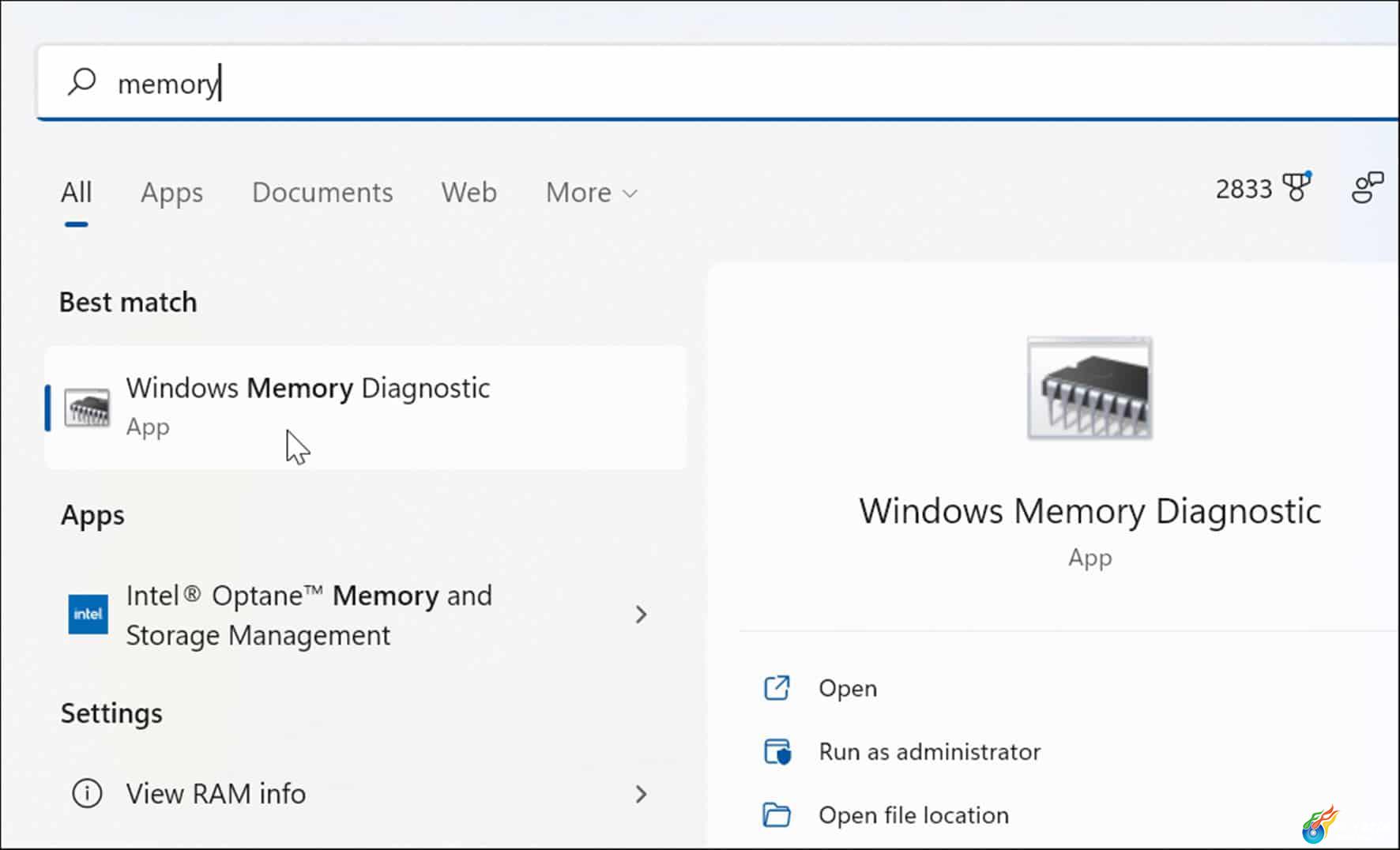This screenshot has height=850, width=1400.
Task: Click the Intel app icon
Action: coord(88,614)
